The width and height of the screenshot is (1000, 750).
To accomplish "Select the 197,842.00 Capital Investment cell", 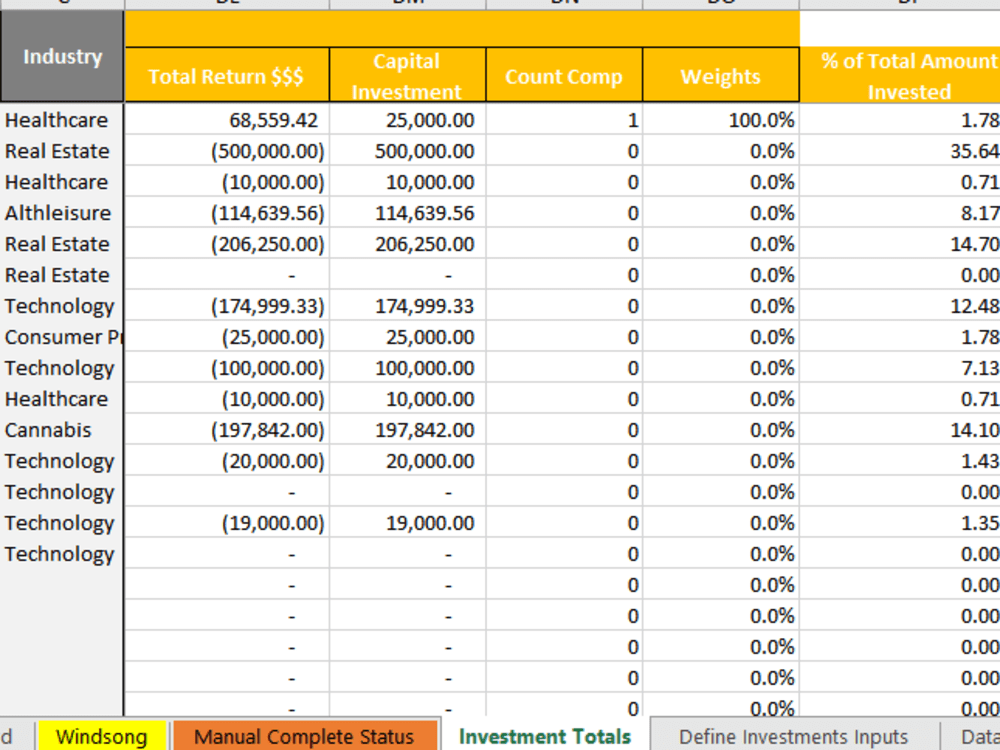I will click(x=405, y=430).
